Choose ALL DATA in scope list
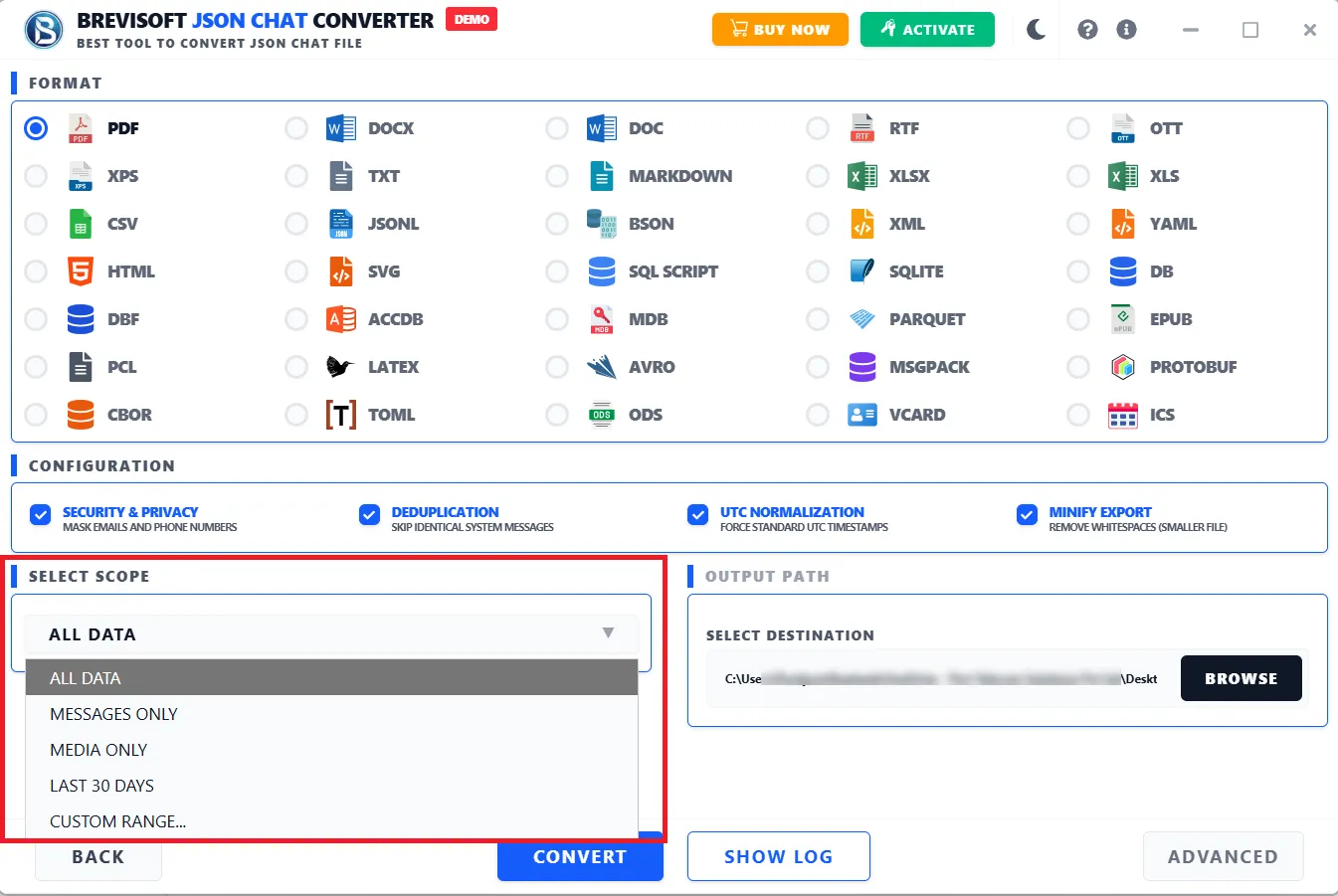 331,677
